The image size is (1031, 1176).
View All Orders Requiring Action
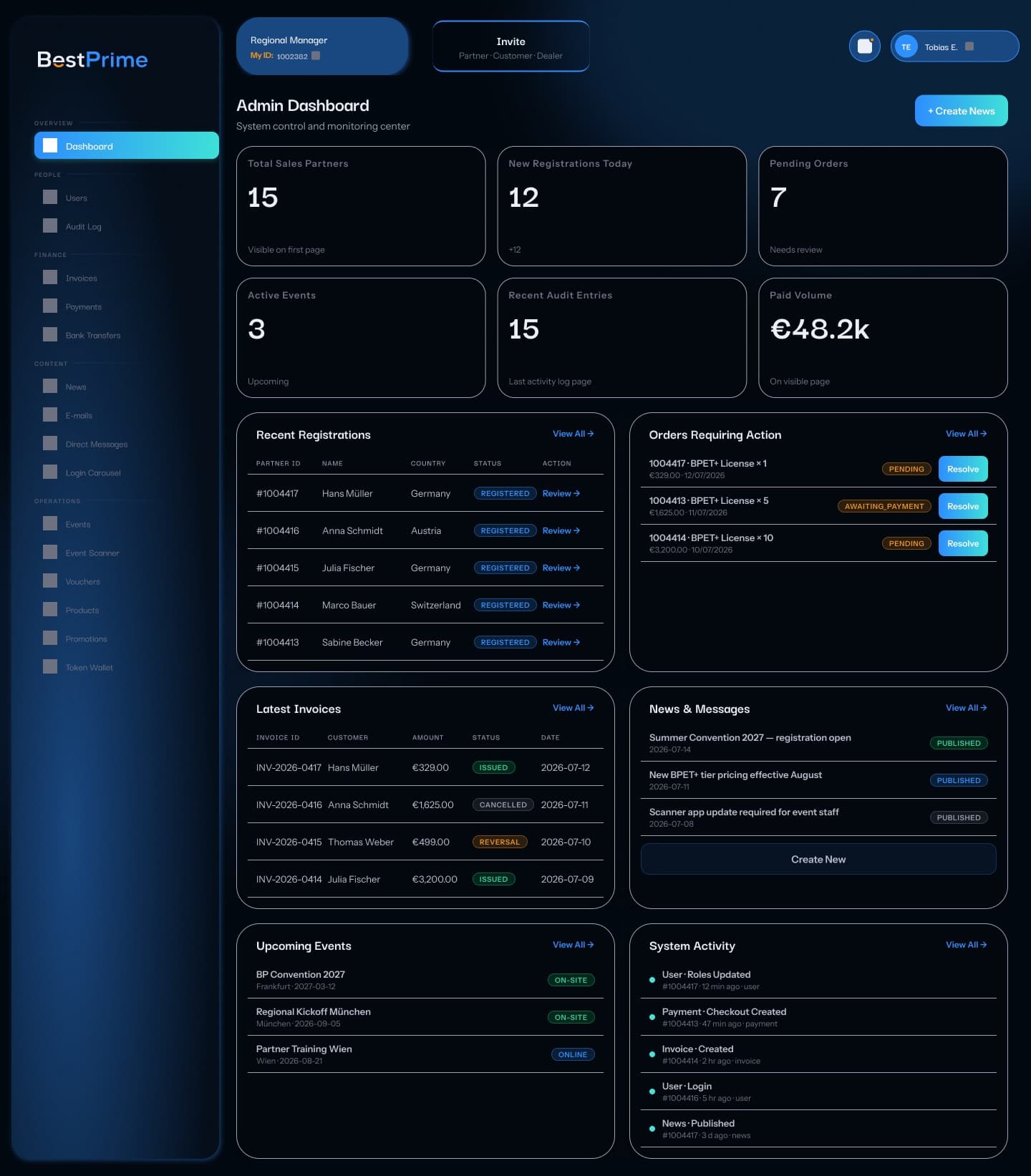[x=966, y=434]
